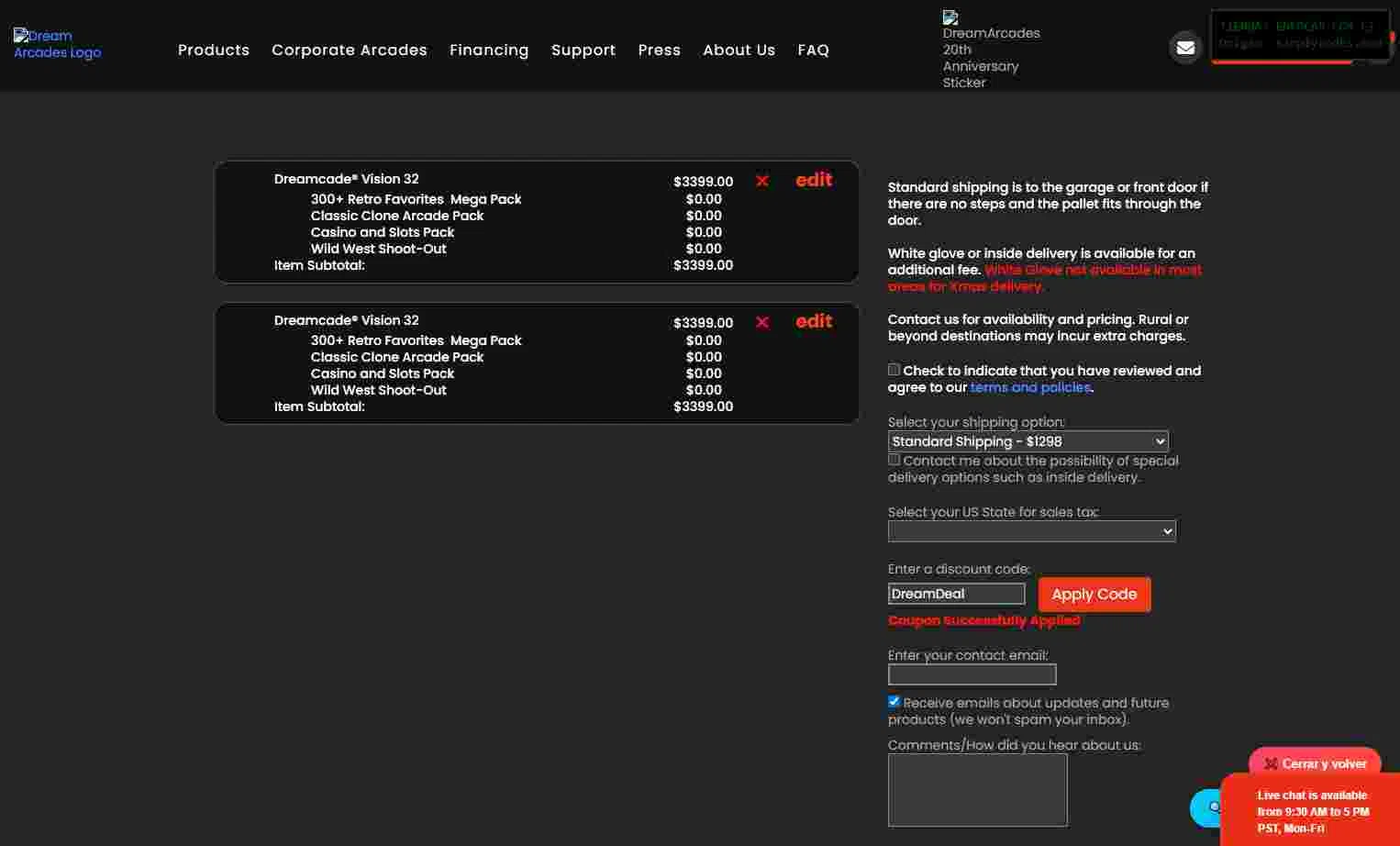Screen dimensions: 1400x846
Task: Open the US State sales tax dropdown
Action: point(1031,531)
